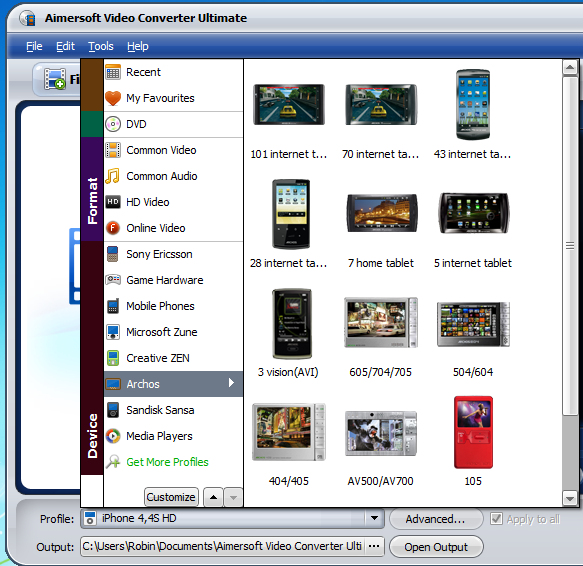Click the Aimersoft application logo icon

tap(28, 18)
